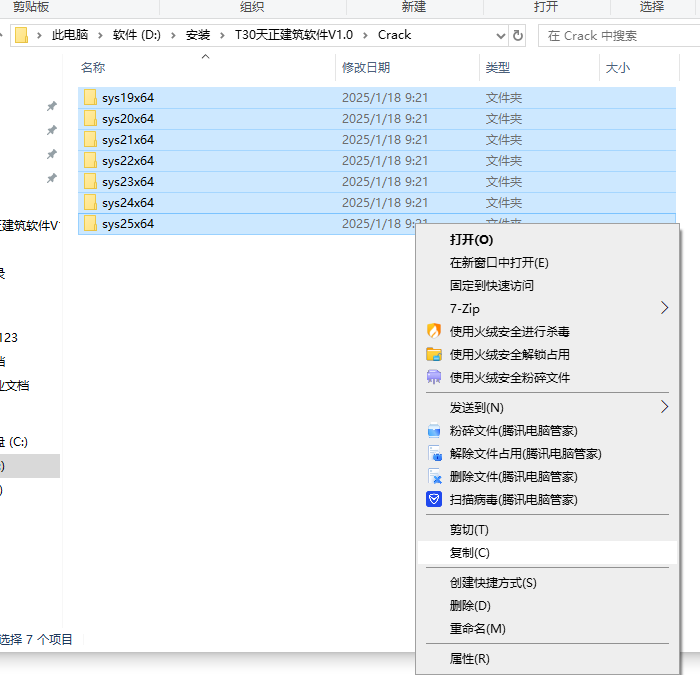The height and width of the screenshot is (675, 700).
Task: Click Tencent delete file icon
Action: [434, 477]
